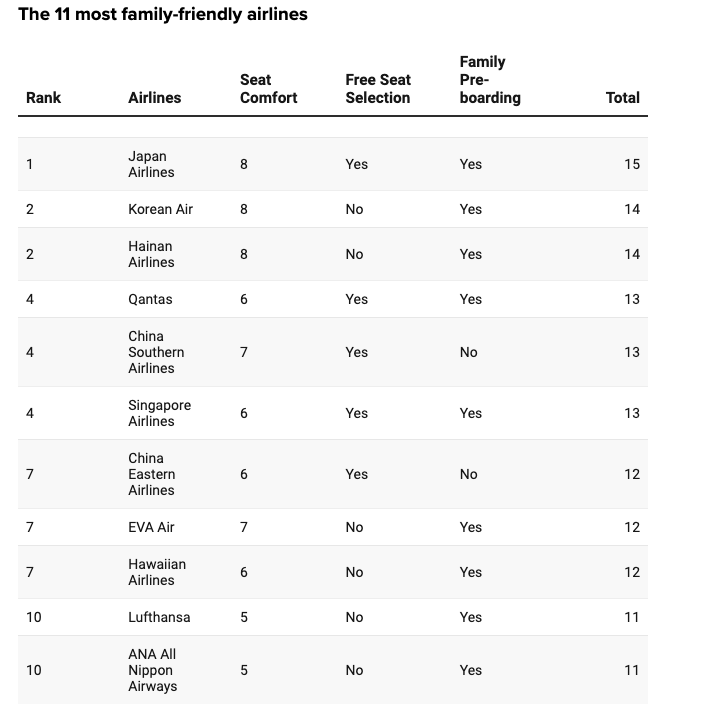Click the Total column header
Viewport: 717px width, 719px height.
[622, 98]
